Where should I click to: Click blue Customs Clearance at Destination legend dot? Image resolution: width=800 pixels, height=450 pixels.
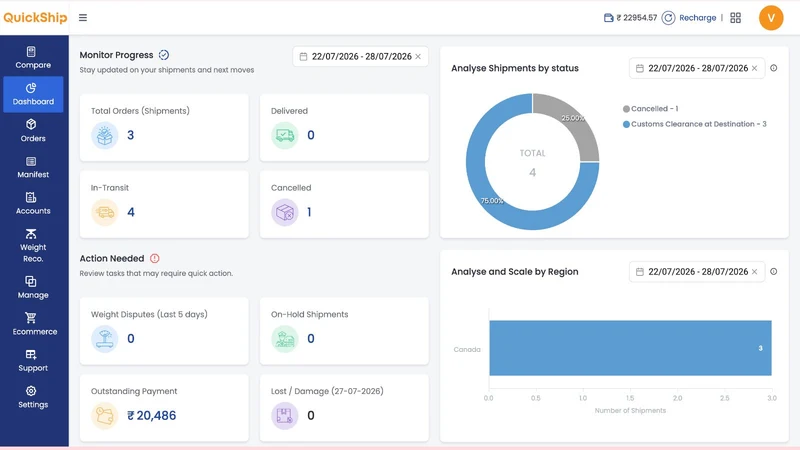626,124
